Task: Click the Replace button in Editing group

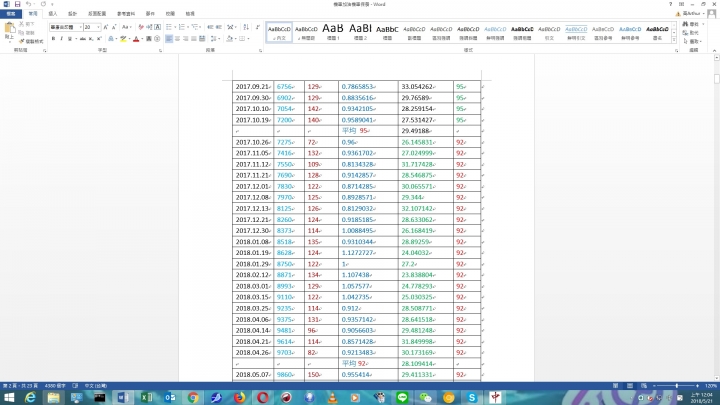Action: pyautogui.click(x=691, y=33)
